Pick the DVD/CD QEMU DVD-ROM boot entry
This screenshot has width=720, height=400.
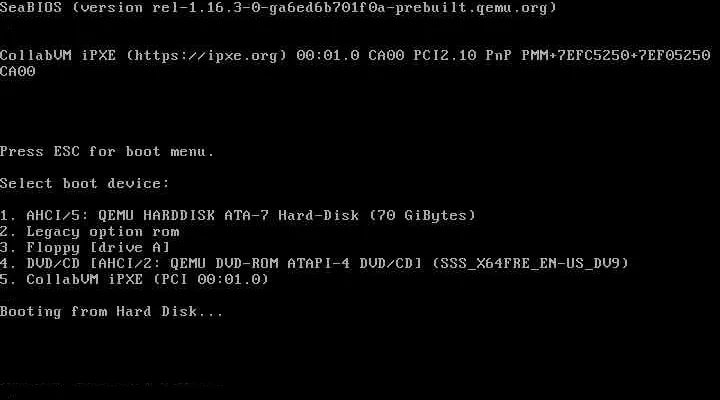[314, 264]
